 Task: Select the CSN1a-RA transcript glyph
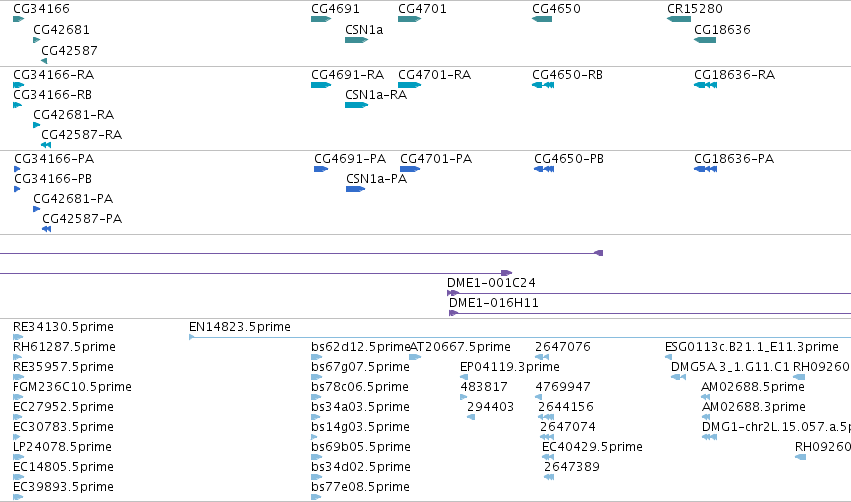(x=357, y=105)
